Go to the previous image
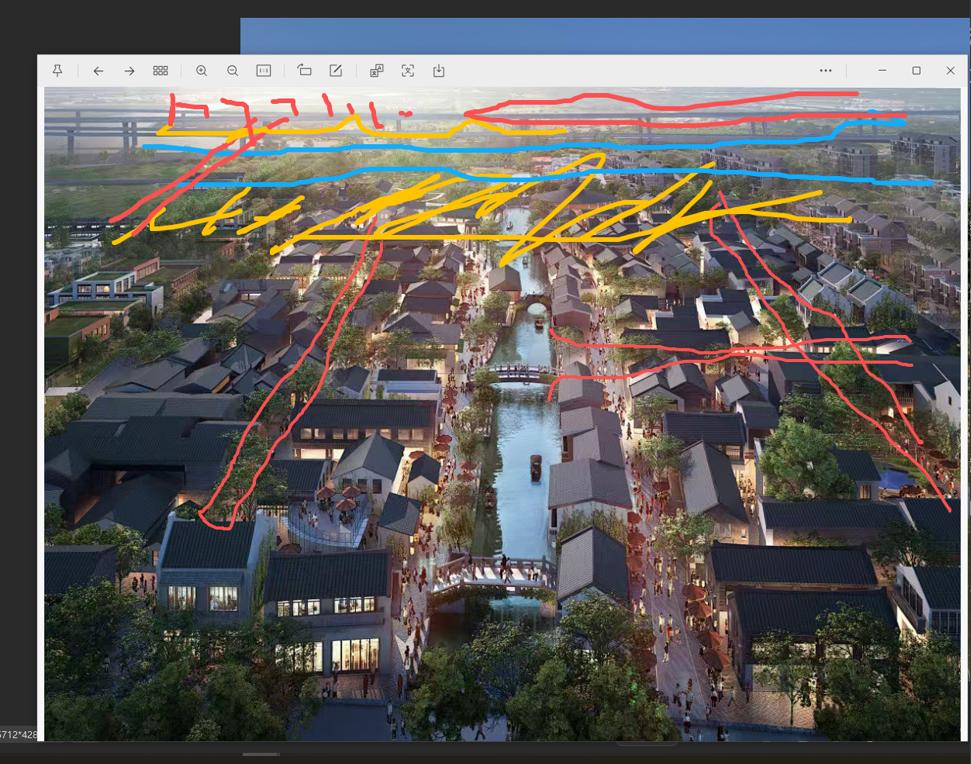 pos(98,71)
